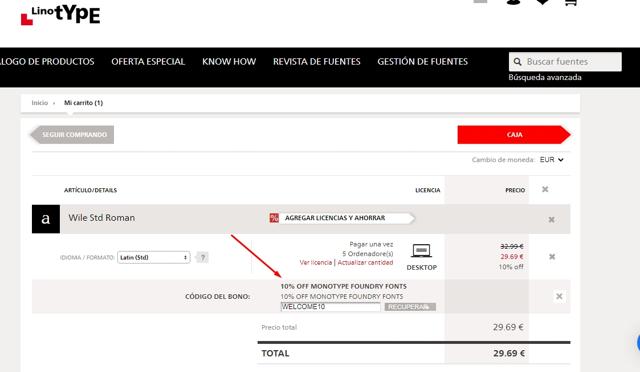This screenshot has width=640, height=372.
Task: Click the 10% off label
Action: click(511, 267)
